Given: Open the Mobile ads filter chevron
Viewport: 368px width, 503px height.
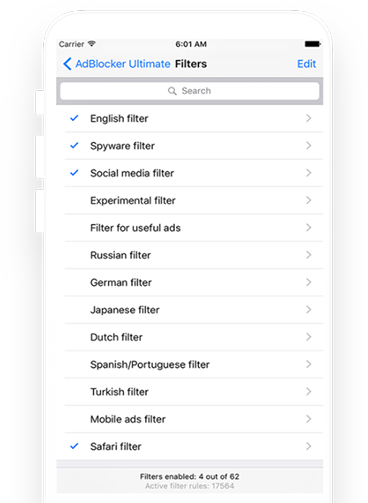Looking at the screenshot, I should (x=309, y=419).
